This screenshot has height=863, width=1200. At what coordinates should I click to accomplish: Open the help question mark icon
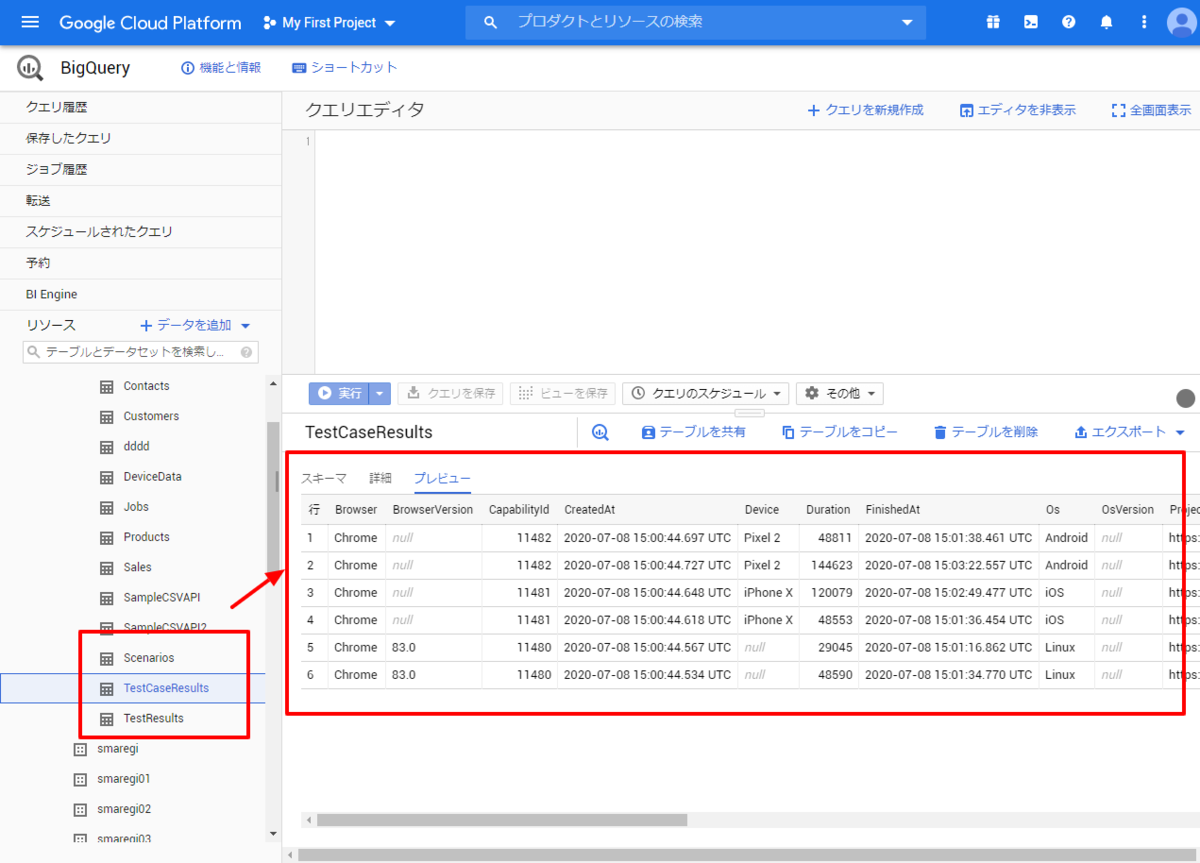coord(1069,22)
